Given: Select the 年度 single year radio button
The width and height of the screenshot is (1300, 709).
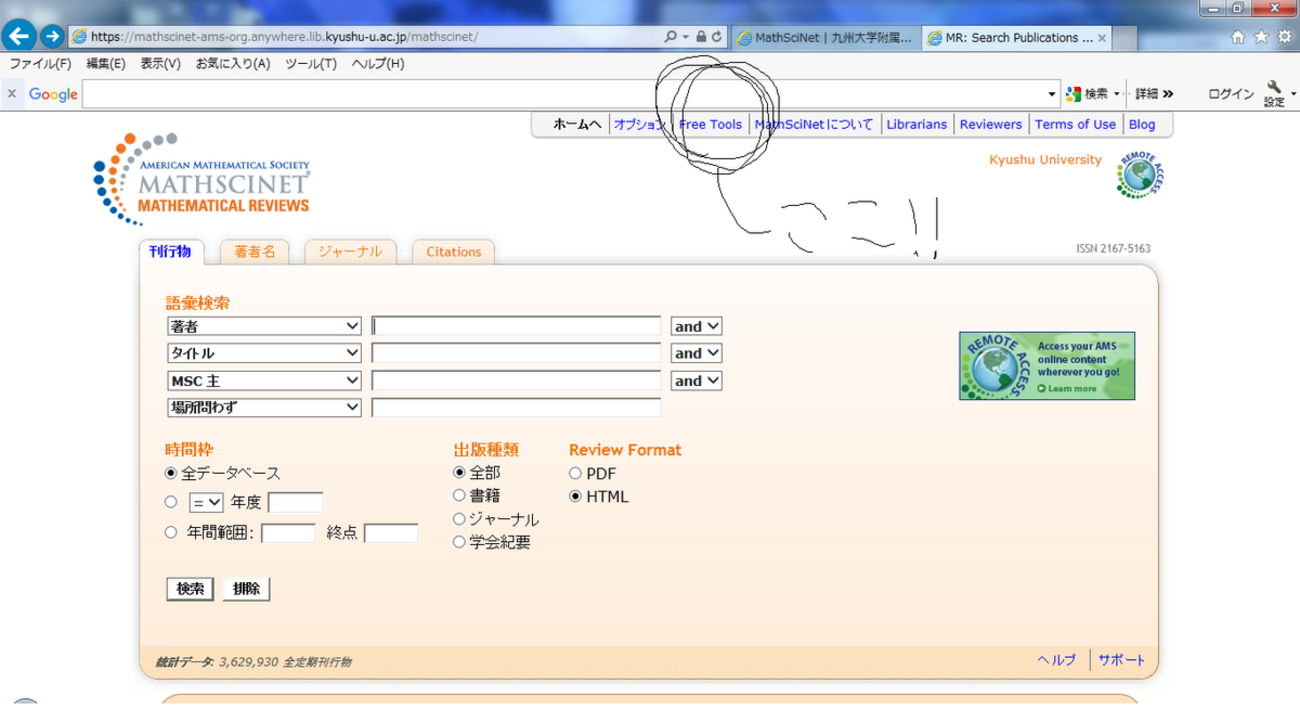Looking at the screenshot, I should pyautogui.click(x=171, y=502).
